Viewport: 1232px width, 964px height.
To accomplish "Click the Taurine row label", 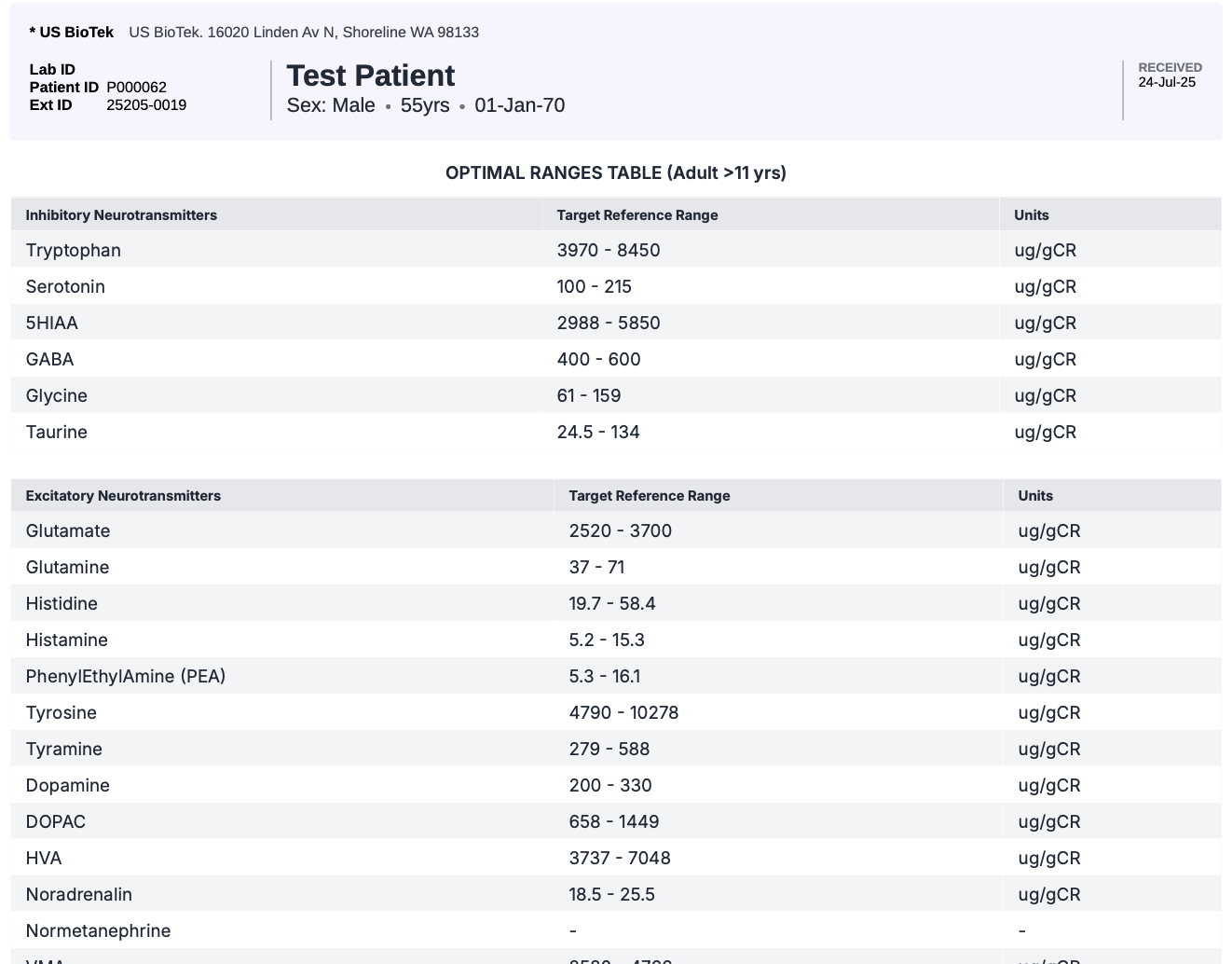I will coord(57,433).
